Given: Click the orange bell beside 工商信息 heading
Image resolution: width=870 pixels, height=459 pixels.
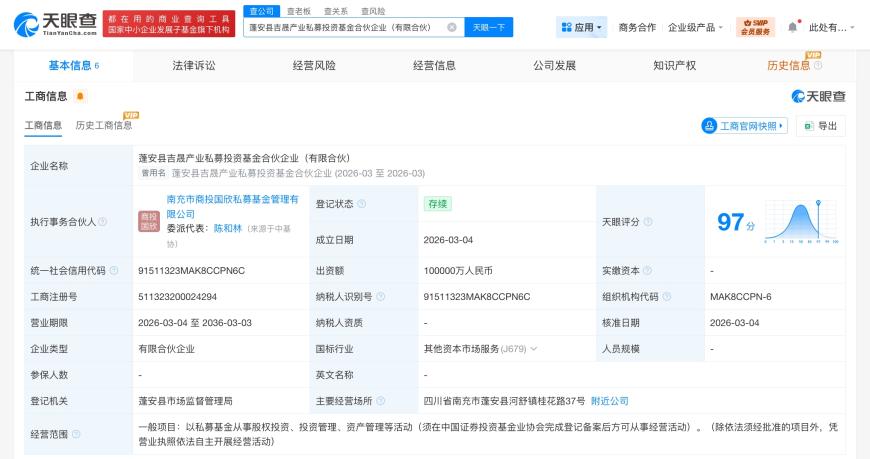Looking at the screenshot, I should (x=80, y=97).
